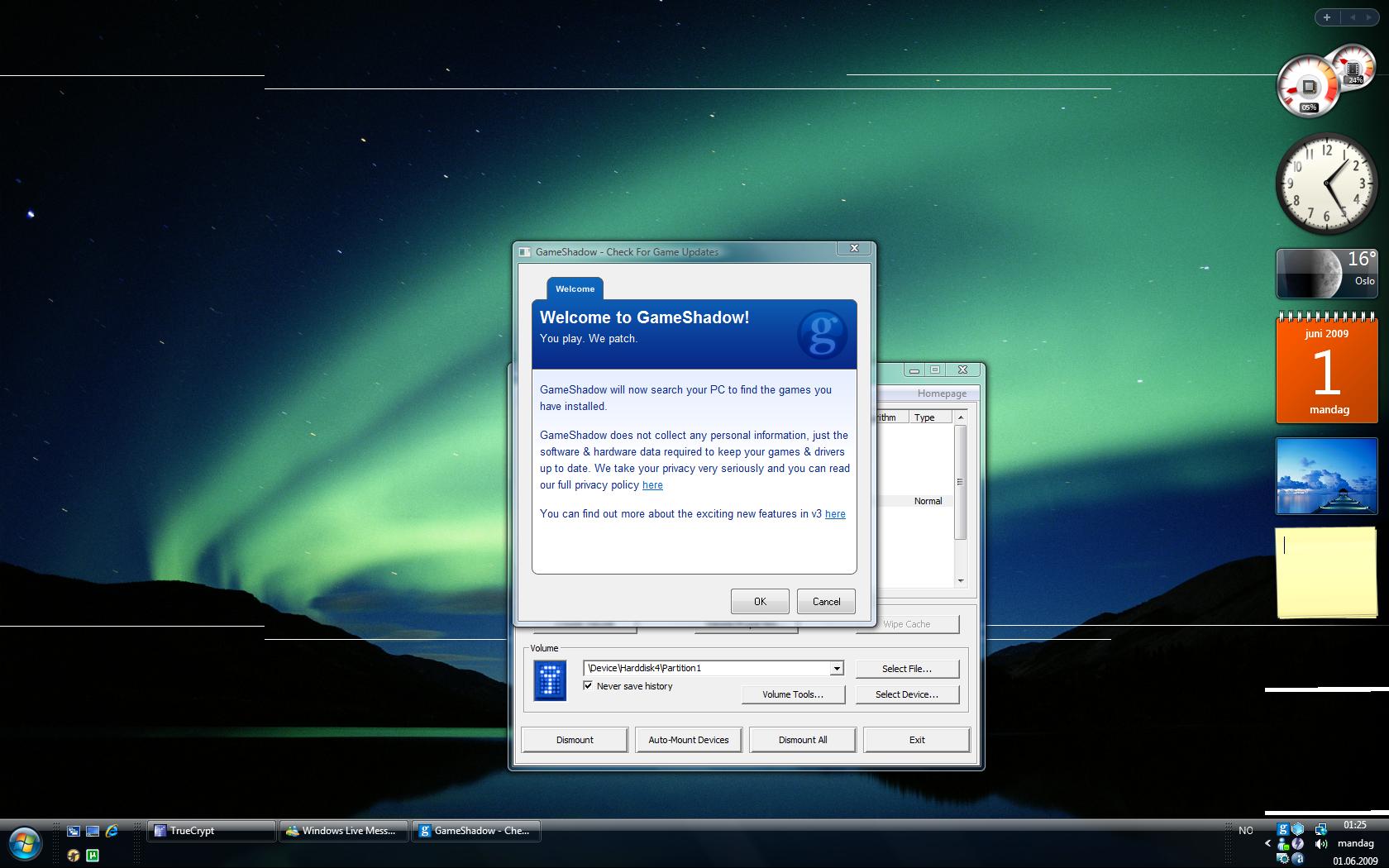This screenshot has height=868, width=1389.
Task: Click the Wipe Cache button
Action: pos(907,624)
